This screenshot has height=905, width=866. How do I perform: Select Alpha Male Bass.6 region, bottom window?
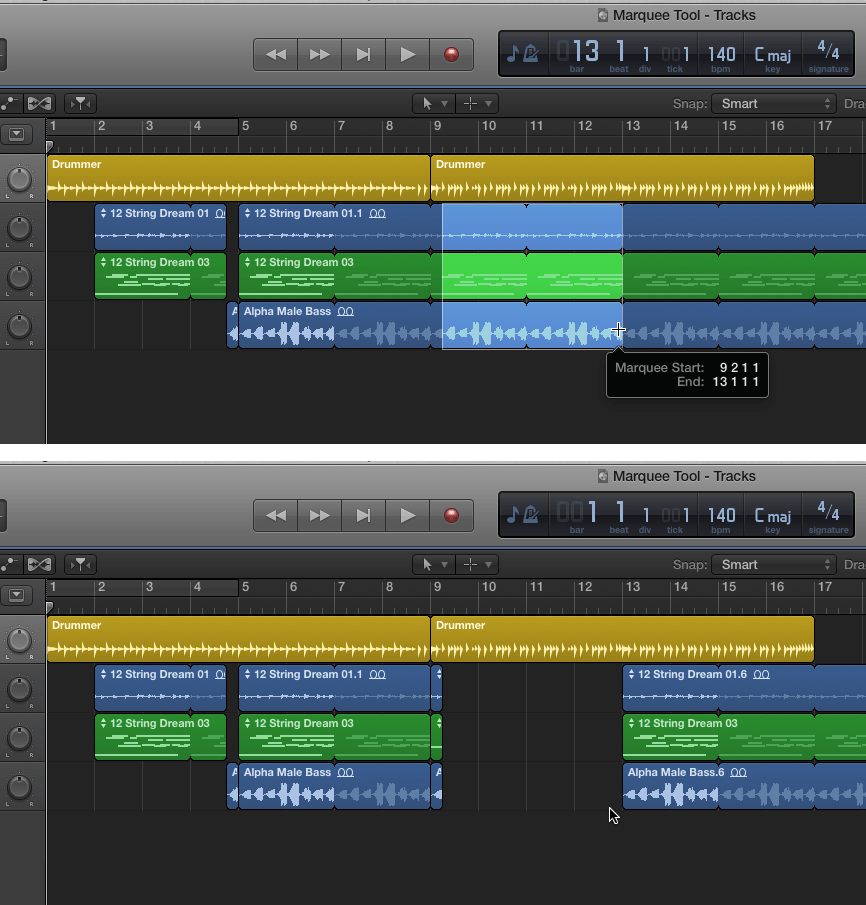[744, 786]
